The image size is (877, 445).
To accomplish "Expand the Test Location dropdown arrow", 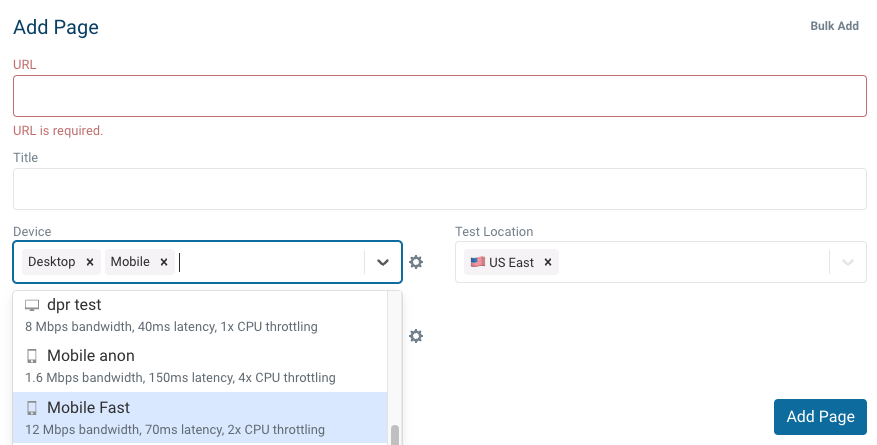I will (x=848, y=262).
